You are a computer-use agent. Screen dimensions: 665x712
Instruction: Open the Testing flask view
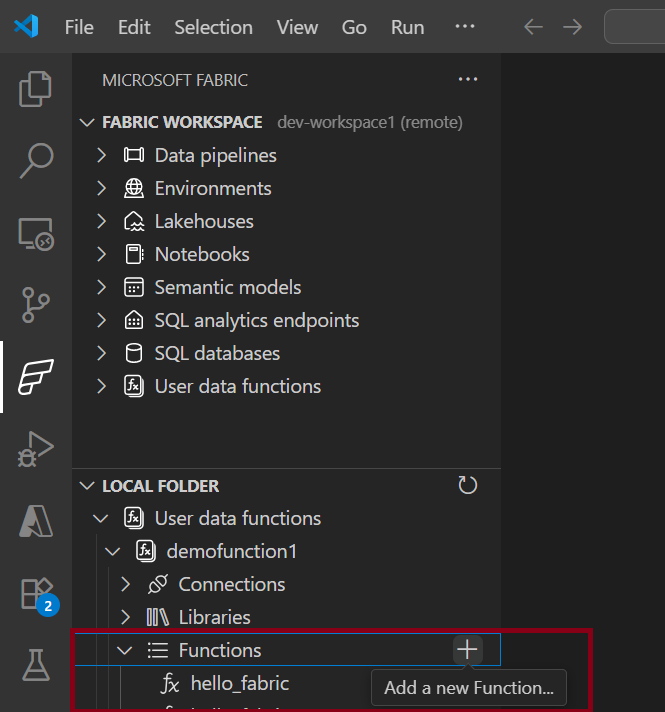tap(36, 665)
